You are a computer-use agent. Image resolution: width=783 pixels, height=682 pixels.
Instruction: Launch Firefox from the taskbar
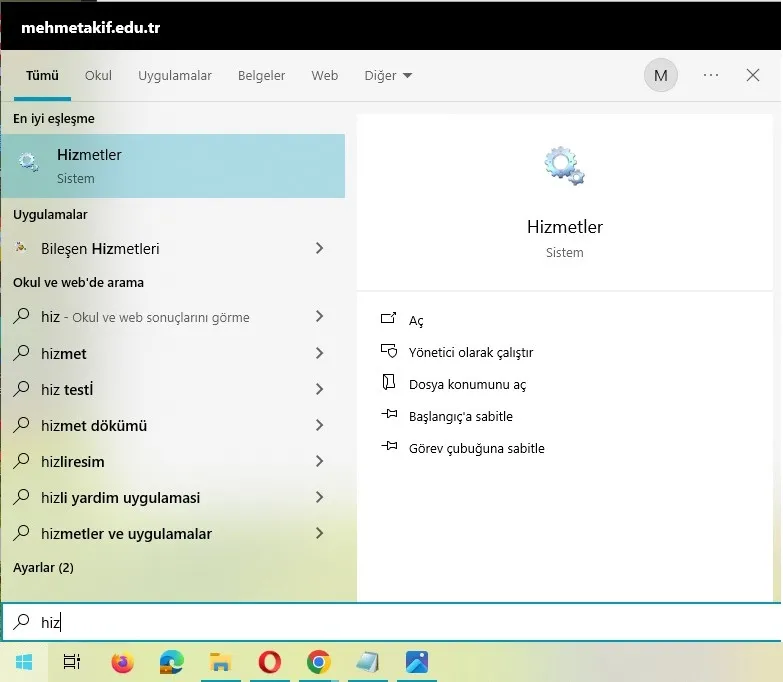(x=122, y=662)
